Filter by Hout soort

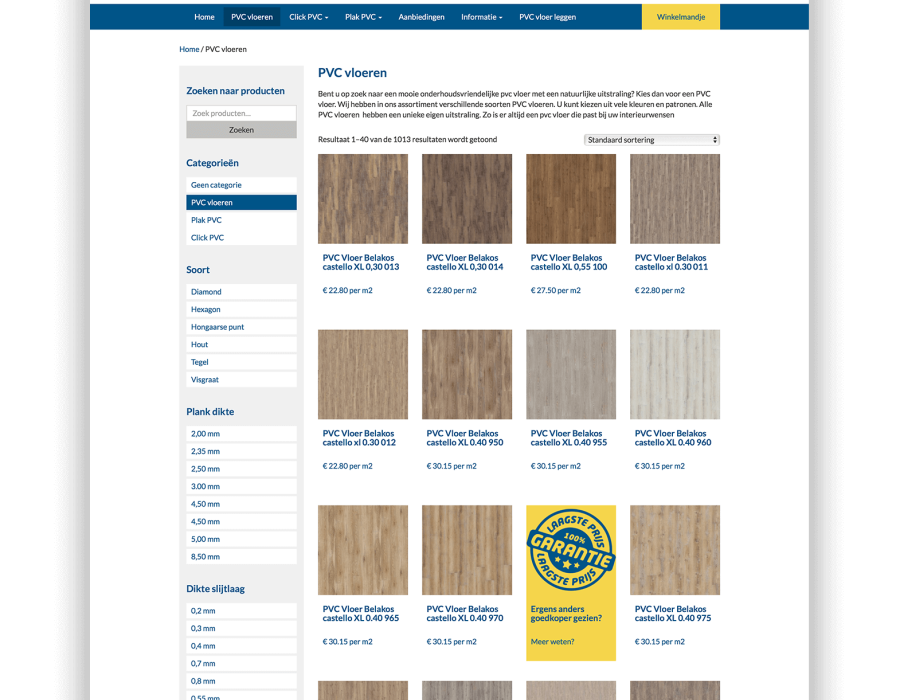(241, 344)
